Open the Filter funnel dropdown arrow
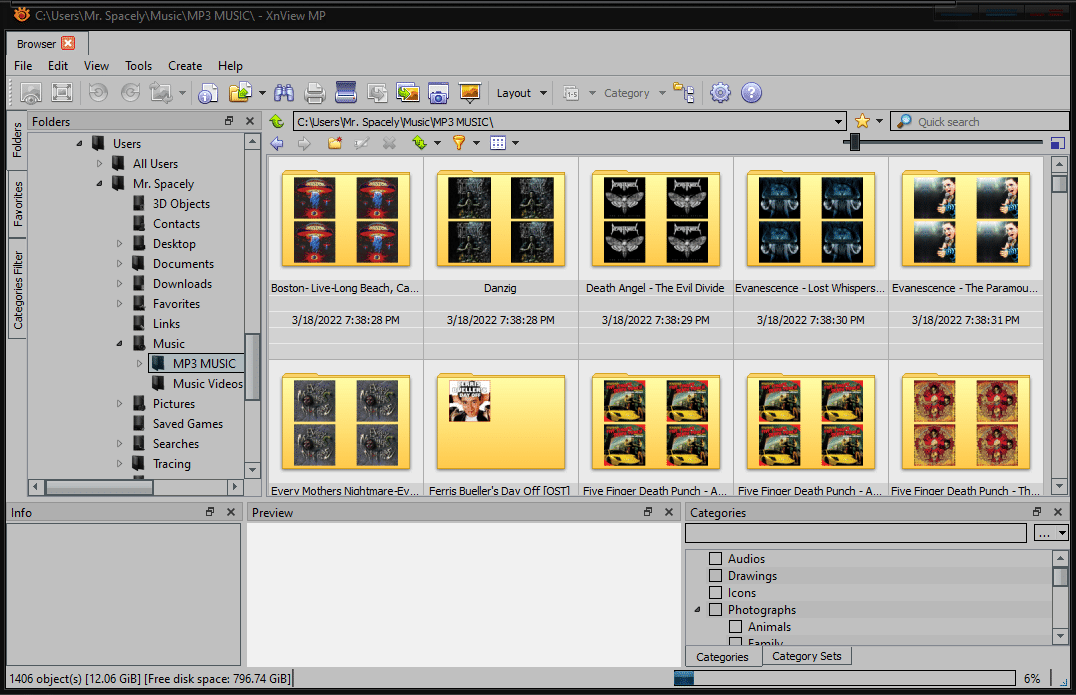The image size is (1076, 695). point(476,143)
